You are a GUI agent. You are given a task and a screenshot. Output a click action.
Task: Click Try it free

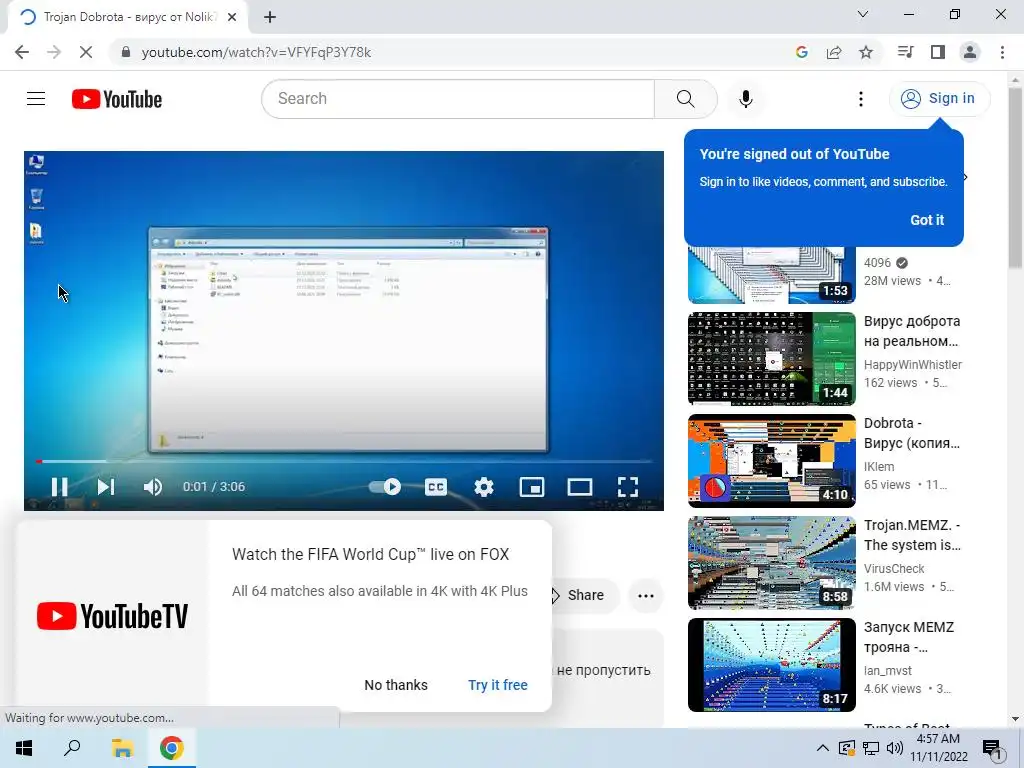pos(498,685)
